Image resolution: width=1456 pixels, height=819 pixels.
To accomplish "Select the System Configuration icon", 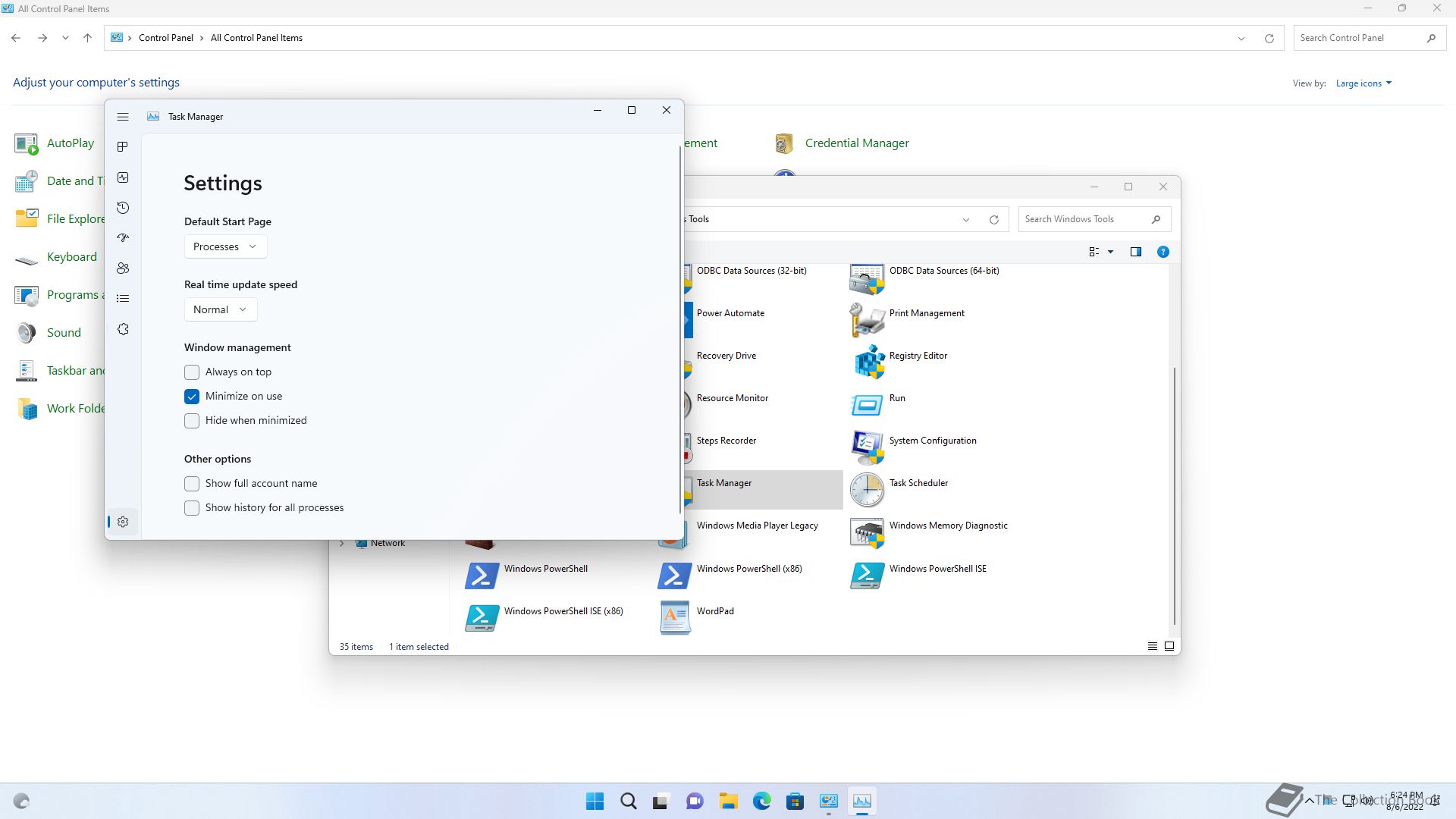I will (x=867, y=447).
